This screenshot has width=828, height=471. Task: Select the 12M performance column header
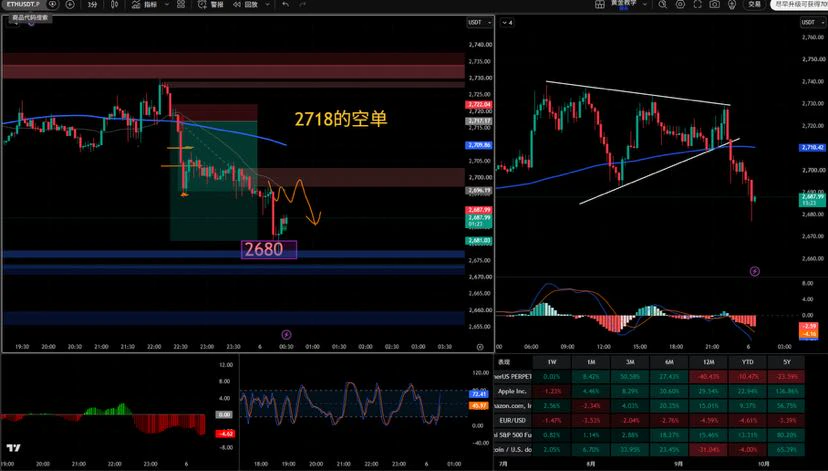(708, 362)
